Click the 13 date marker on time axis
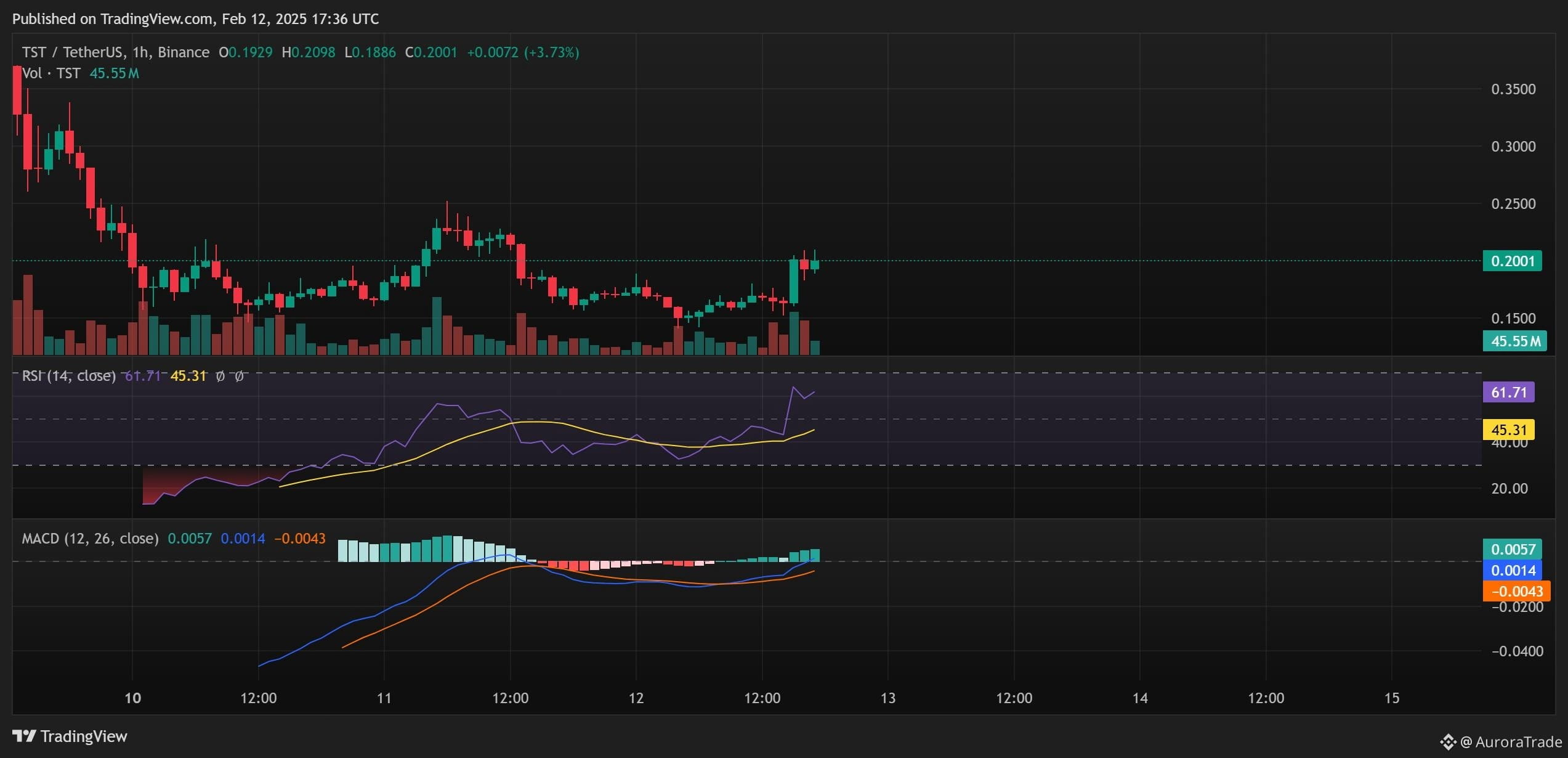The image size is (1568, 758). coord(887,698)
